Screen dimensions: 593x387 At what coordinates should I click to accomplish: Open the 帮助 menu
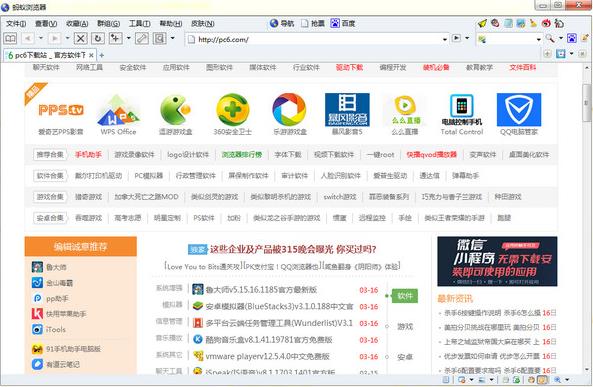point(171,23)
